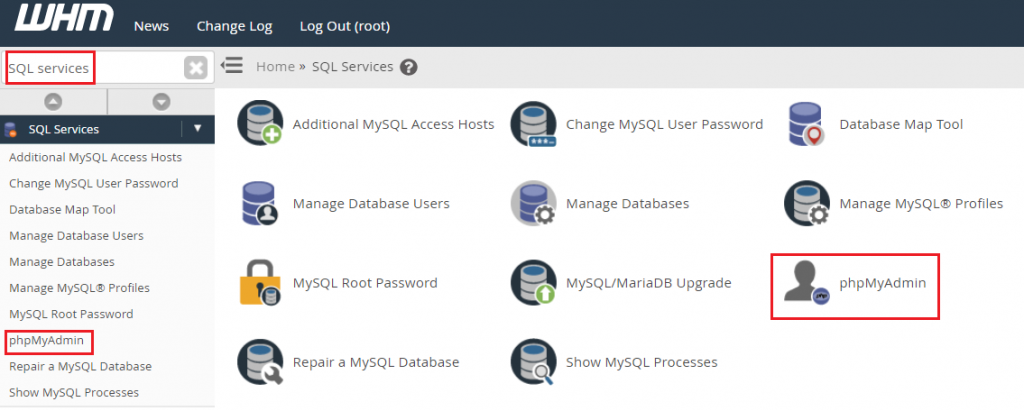1024x411 pixels.
Task: Open the Additional MySQL Access Hosts icon
Action: click(260, 123)
